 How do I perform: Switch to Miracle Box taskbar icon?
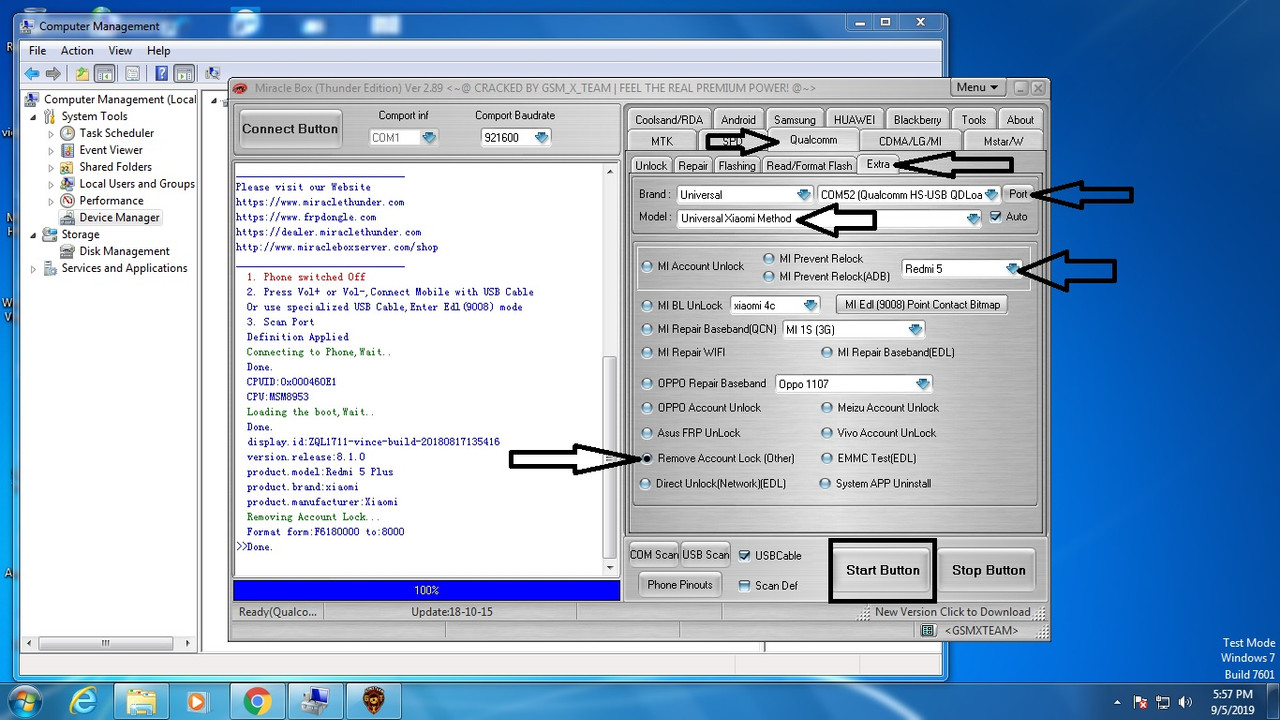(373, 702)
